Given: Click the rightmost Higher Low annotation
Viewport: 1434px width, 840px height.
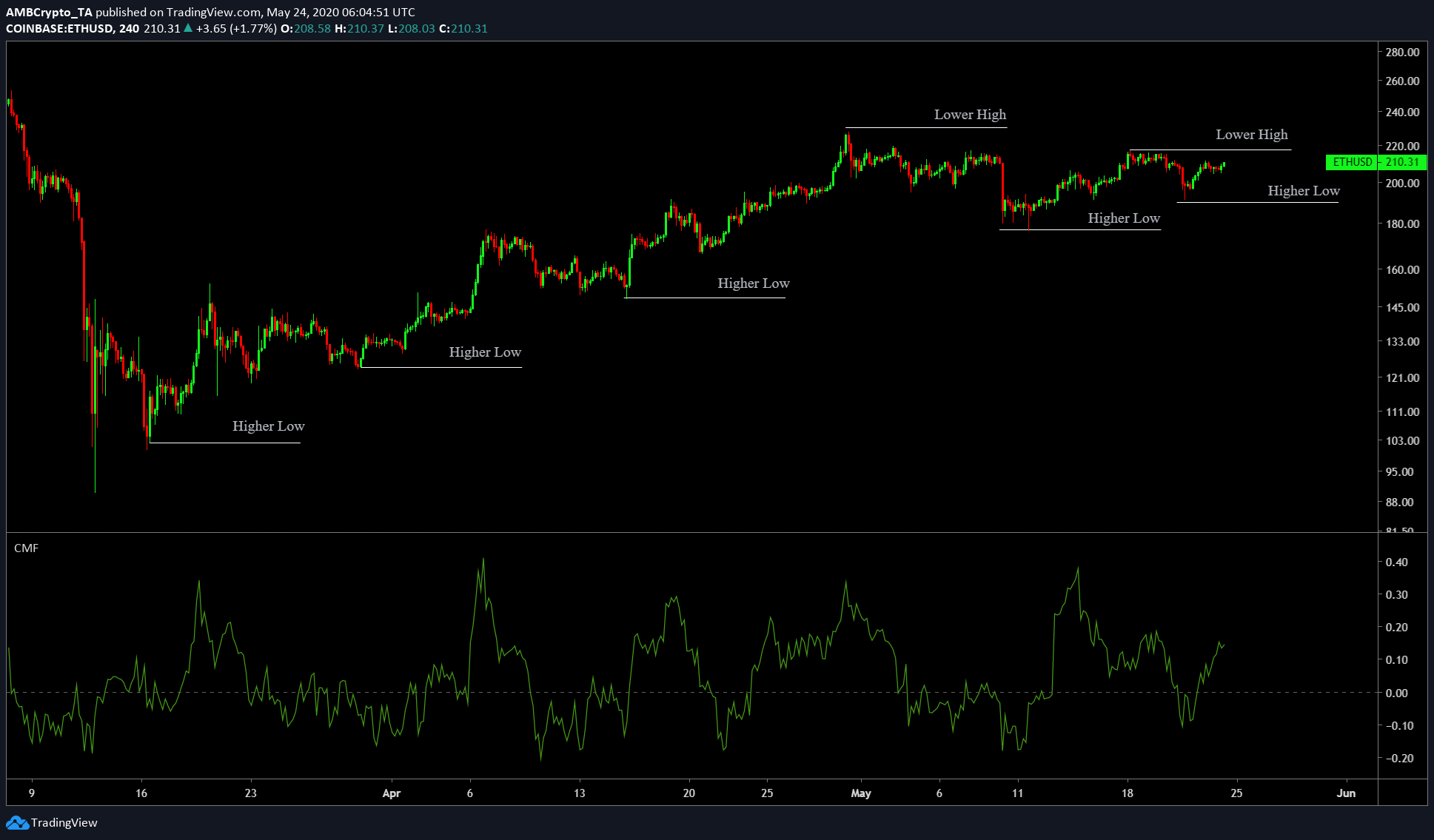Looking at the screenshot, I should pyautogui.click(x=1303, y=191).
